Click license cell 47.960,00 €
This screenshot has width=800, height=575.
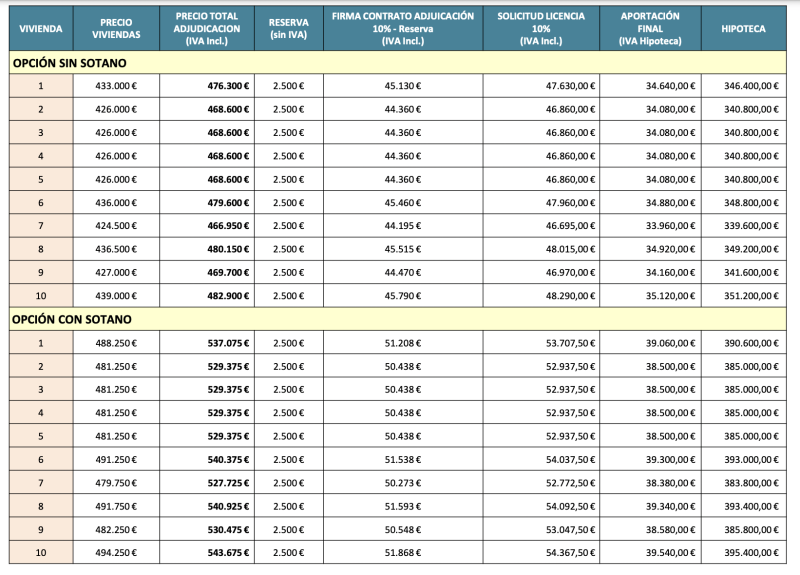(541, 203)
